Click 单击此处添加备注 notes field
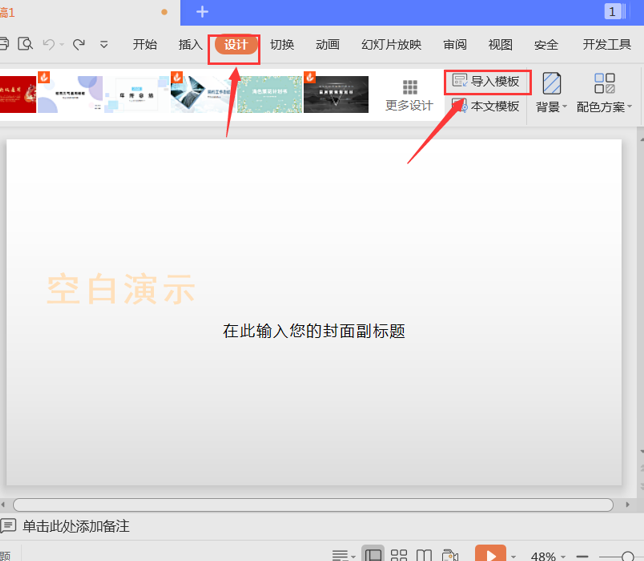The height and width of the screenshot is (561, 644). [76, 526]
